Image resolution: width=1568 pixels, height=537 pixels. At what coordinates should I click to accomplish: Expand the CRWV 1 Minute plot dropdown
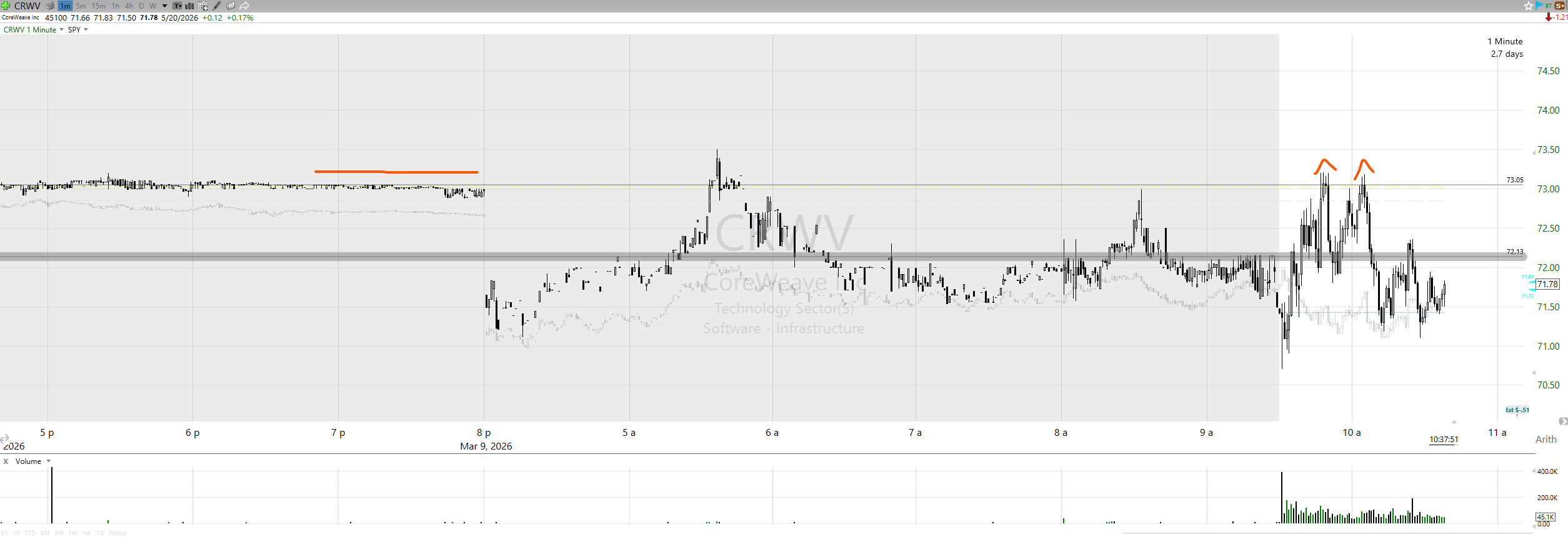click(61, 29)
